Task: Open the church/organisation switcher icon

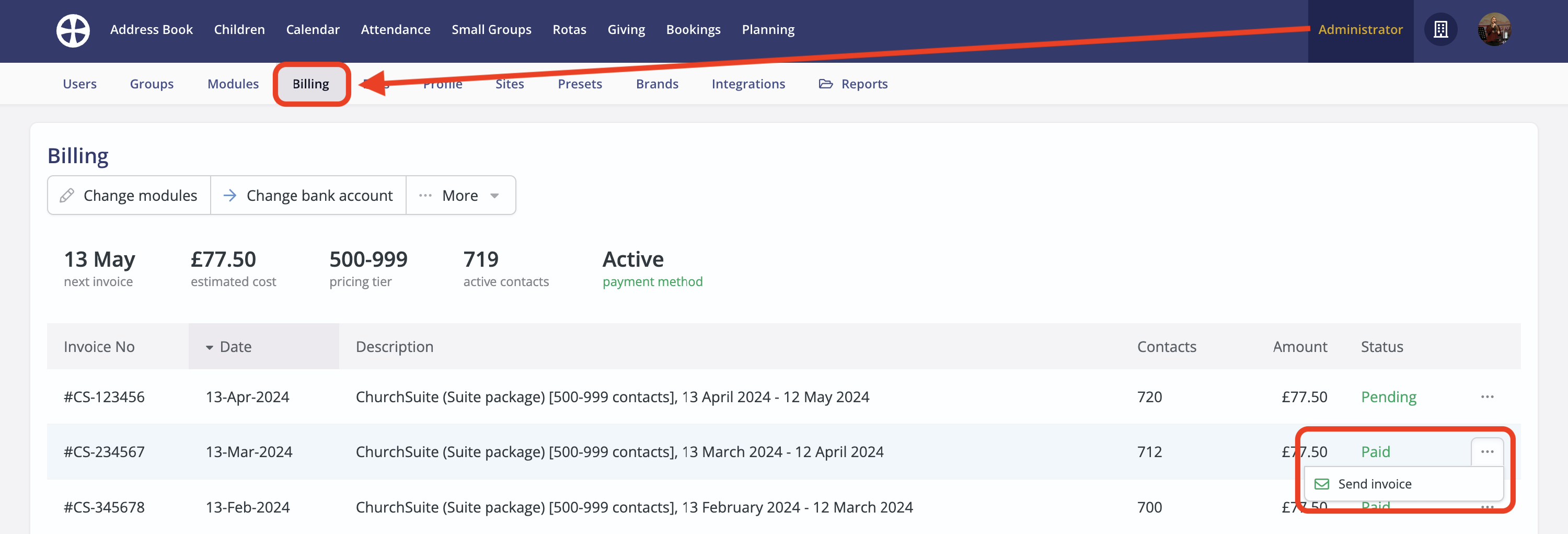Action: click(x=1441, y=29)
